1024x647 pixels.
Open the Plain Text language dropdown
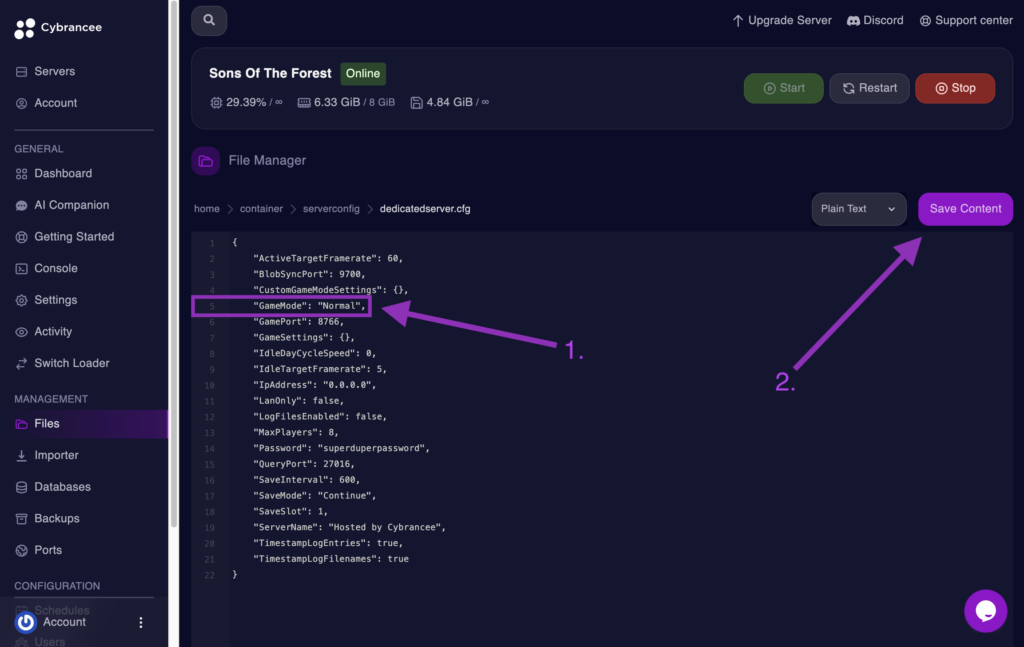[x=859, y=209]
